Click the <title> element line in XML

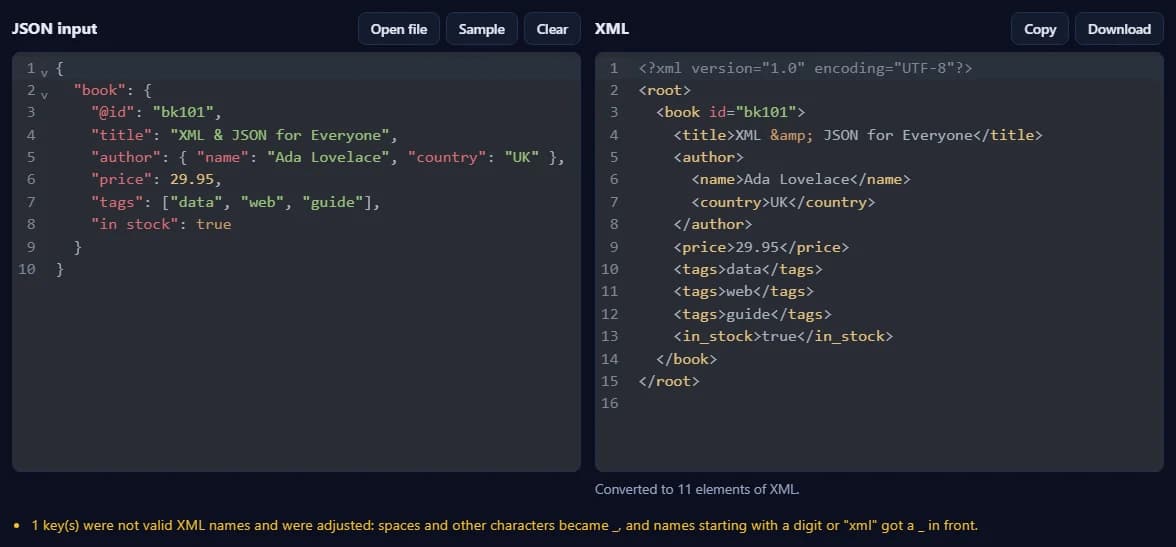click(x=858, y=135)
